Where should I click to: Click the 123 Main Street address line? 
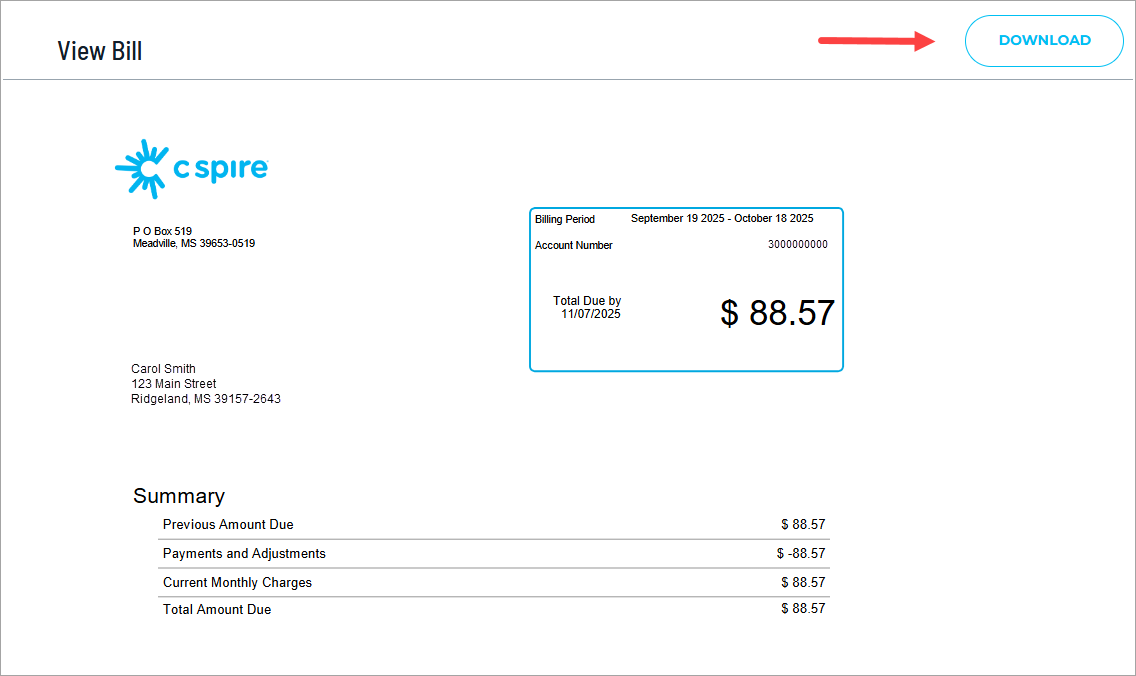click(174, 384)
